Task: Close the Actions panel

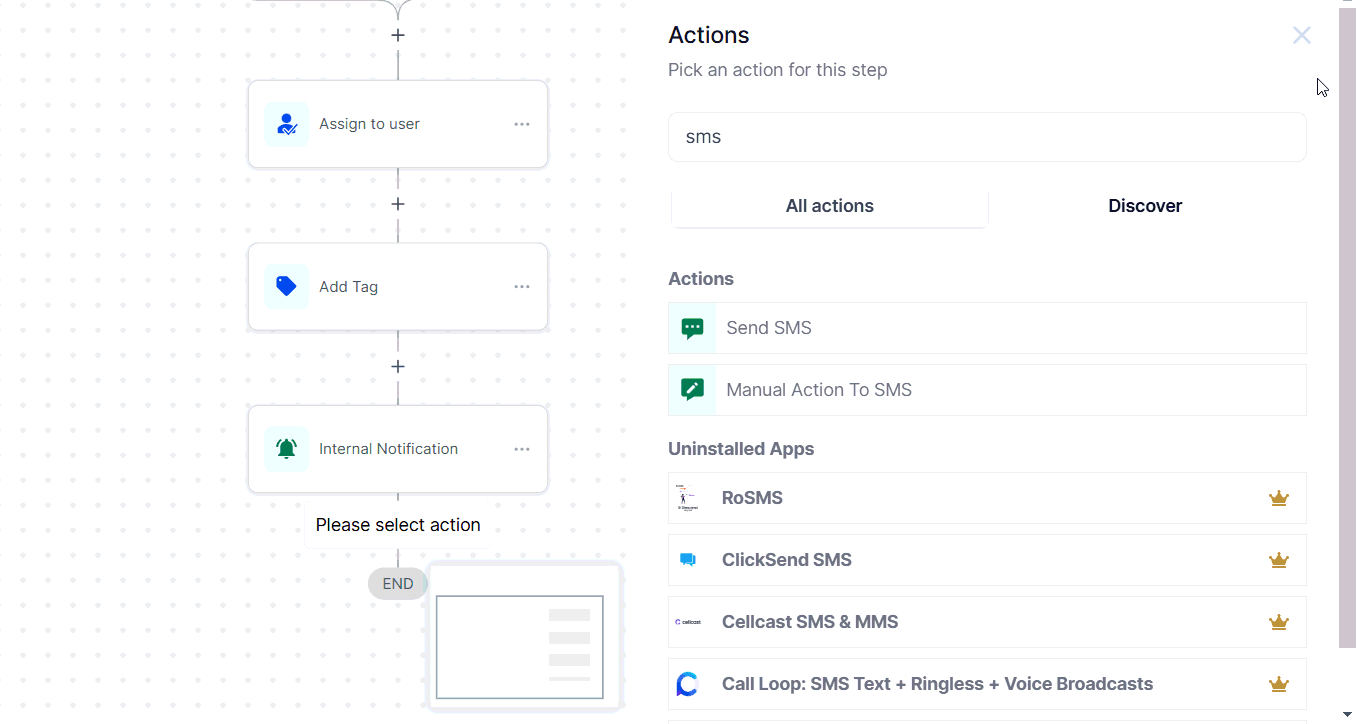Action: pyautogui.click(x=1301, y=36)
